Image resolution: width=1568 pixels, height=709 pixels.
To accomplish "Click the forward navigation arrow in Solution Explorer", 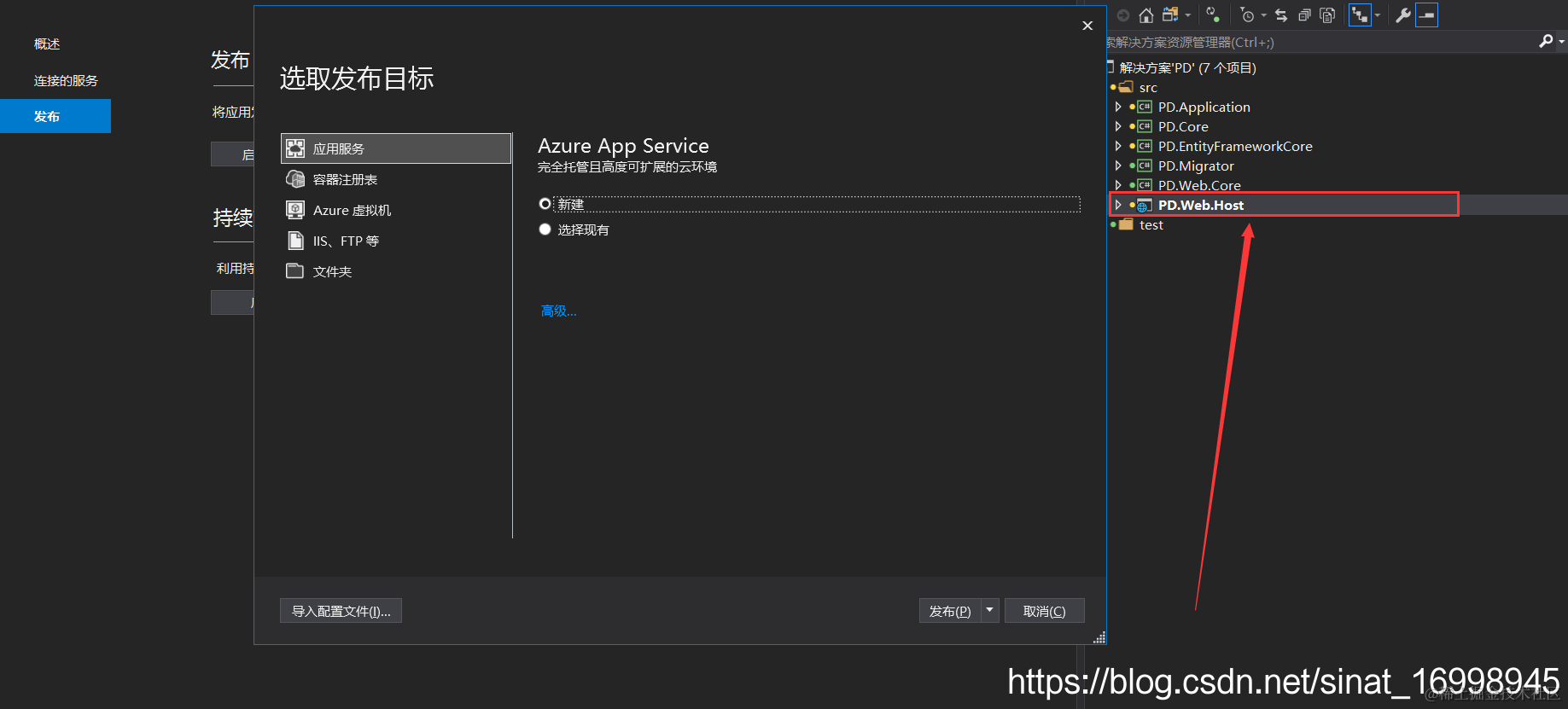I will pyautogui.click(x=1123, y=15).
